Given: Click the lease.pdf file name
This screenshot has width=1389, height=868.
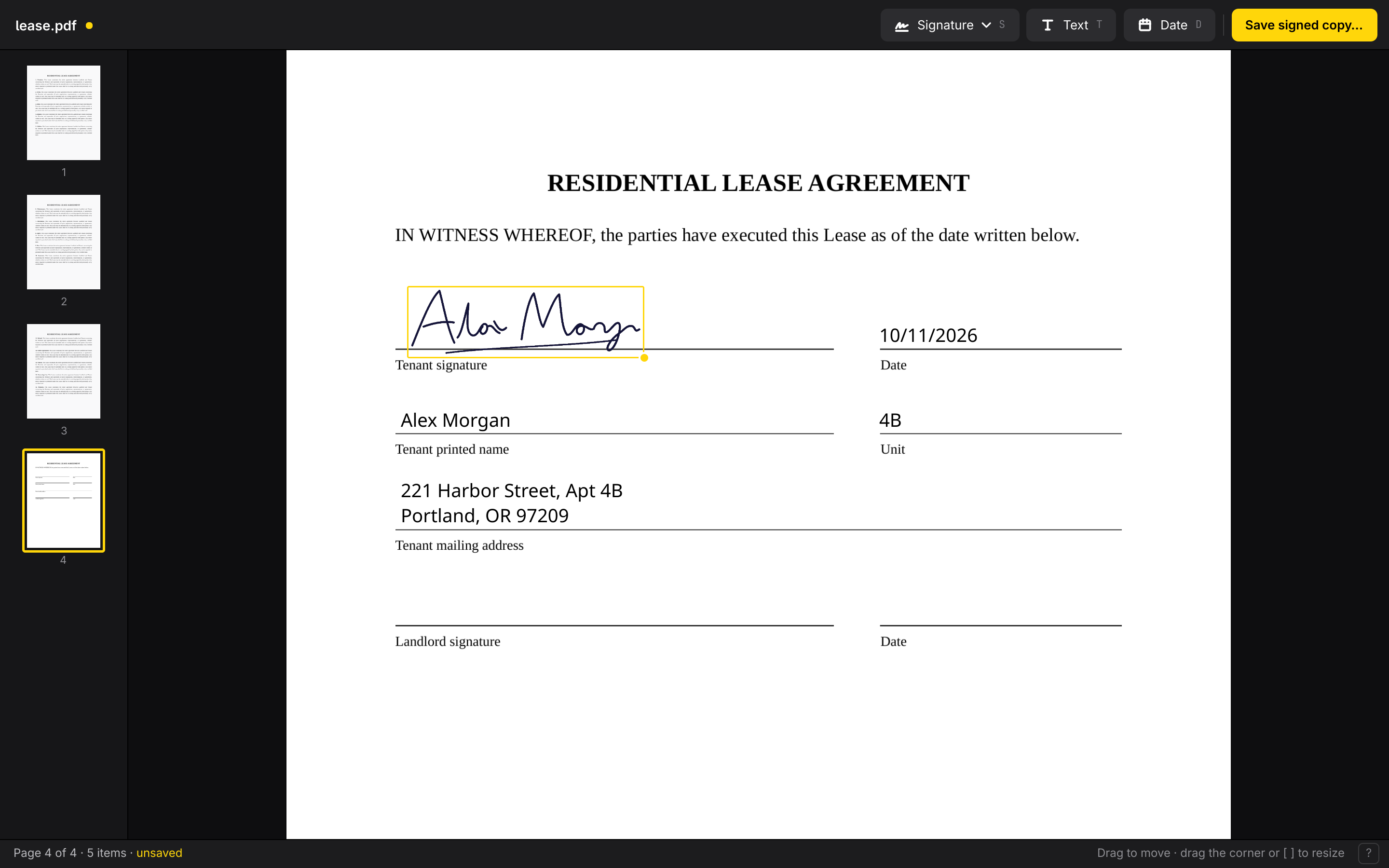Looking at the screenshot, I should coord(46,25).
